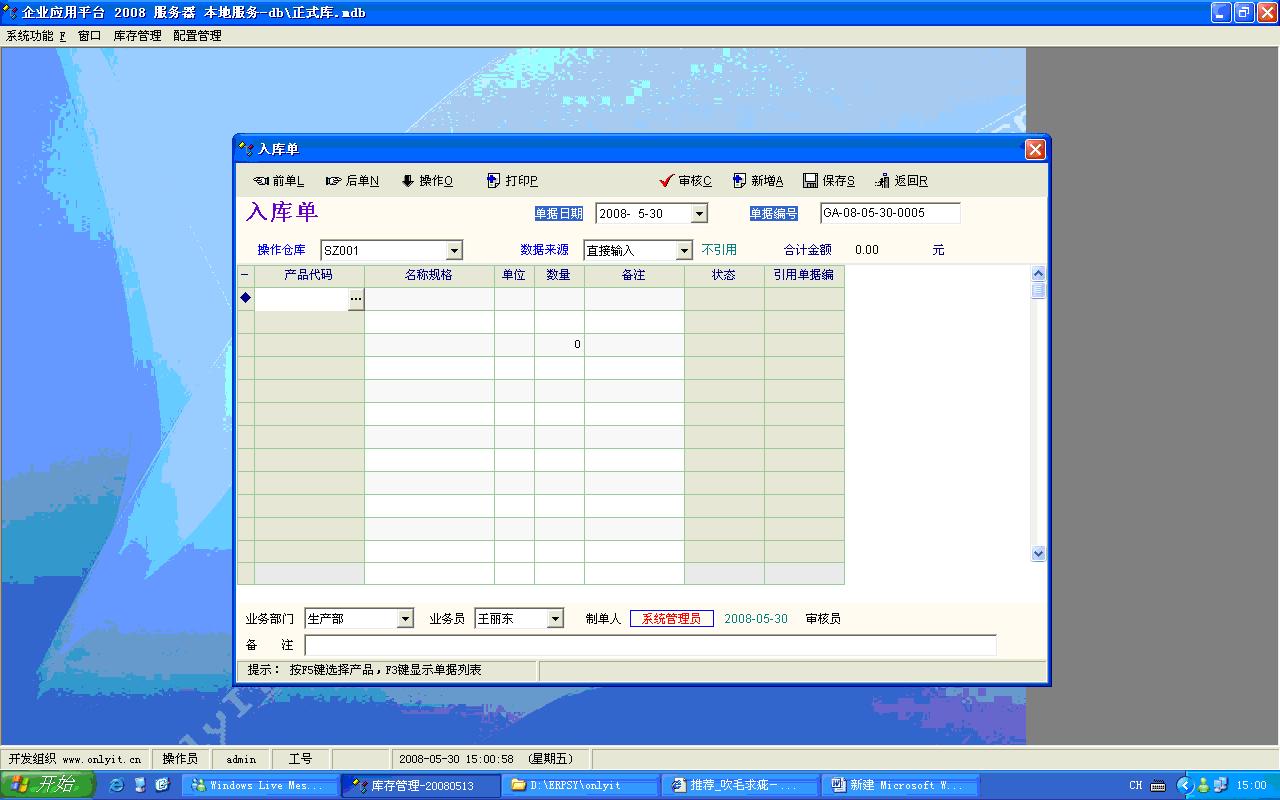Image resolution: width=1280 pixels, height=800 pixels.
Task: Expand the 业务员 王丽东 dropdown
Action: (555, 619)
